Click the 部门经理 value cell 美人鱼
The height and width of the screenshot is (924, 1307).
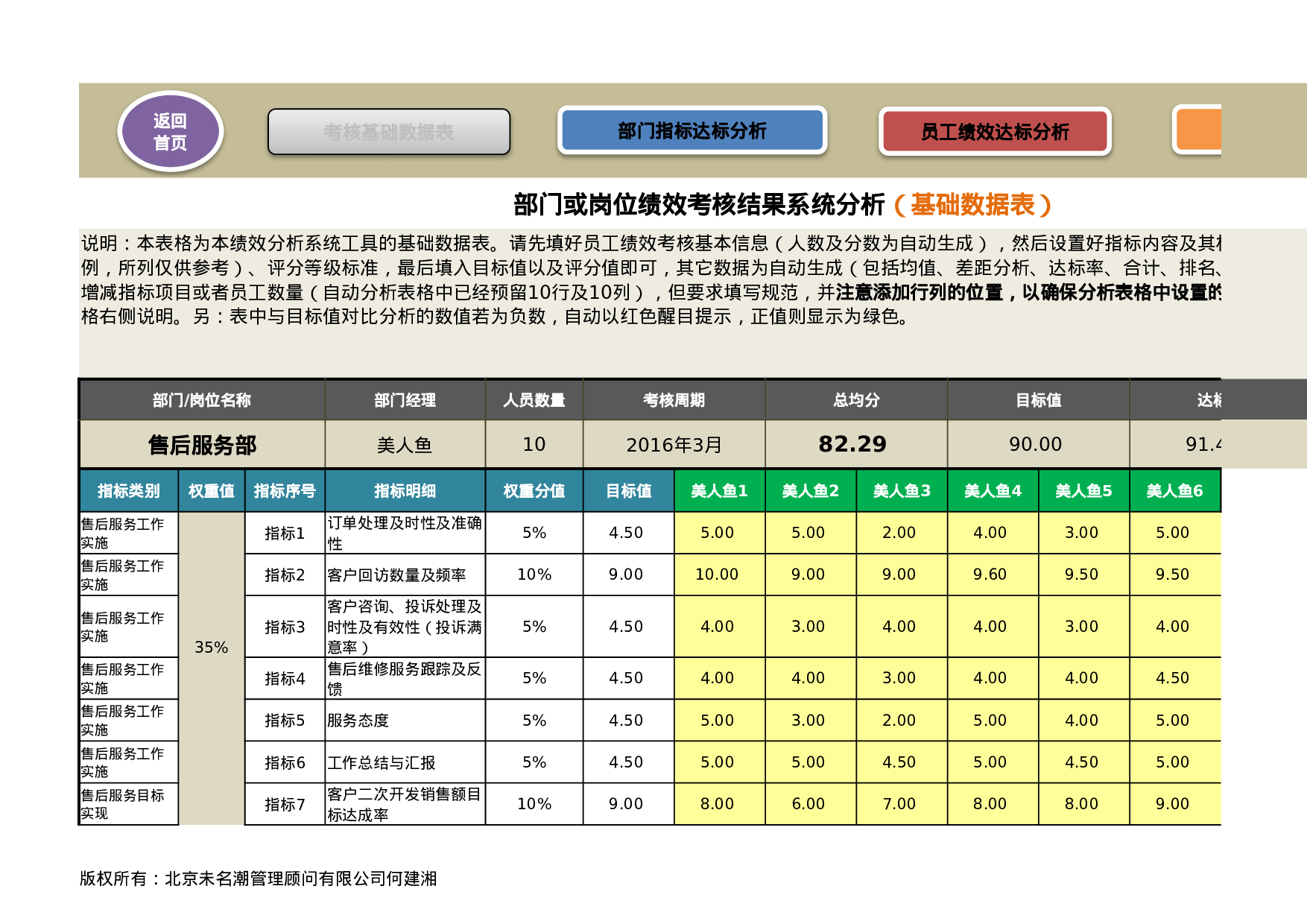404,444
